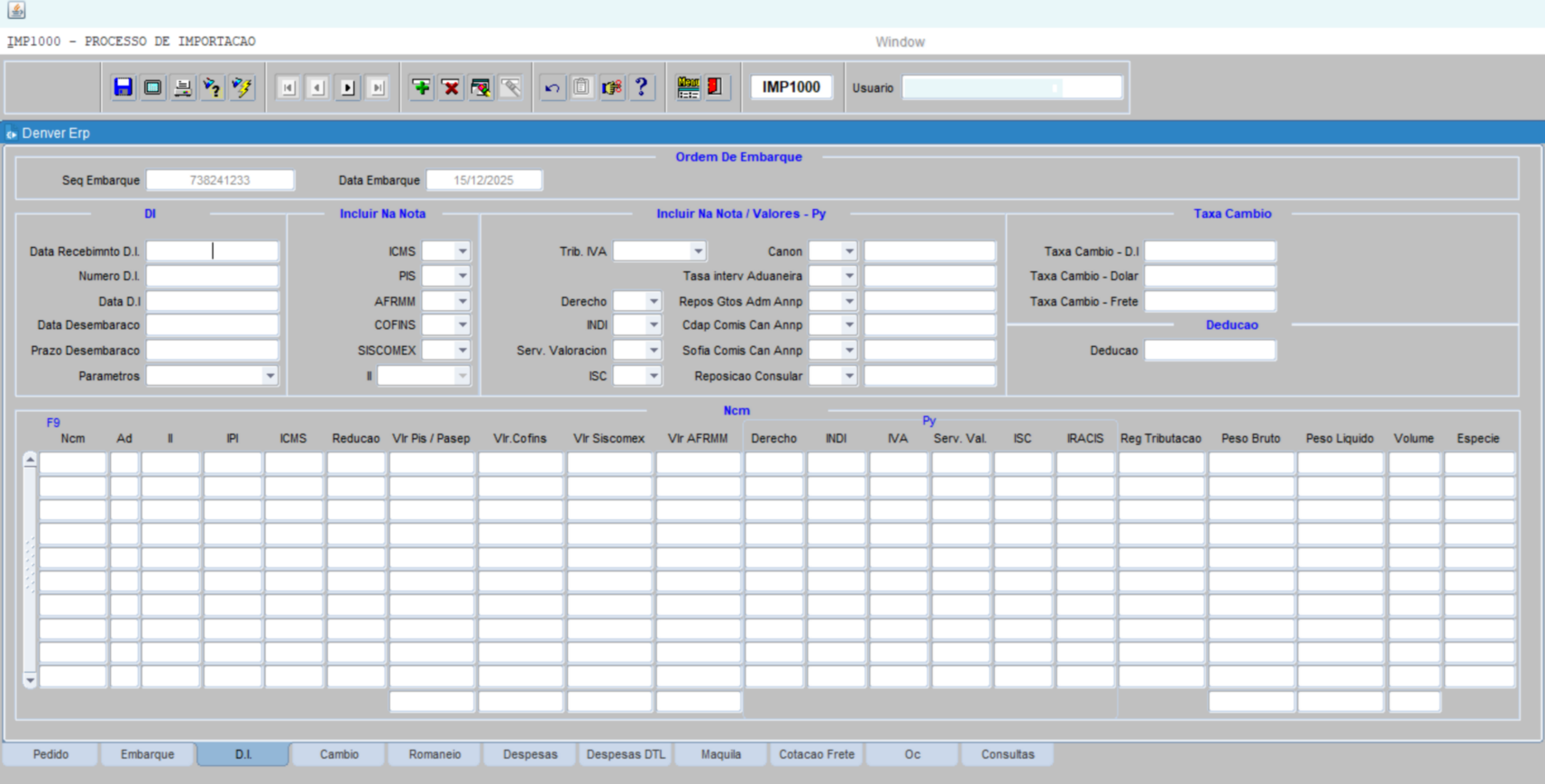Click the Taxa Cambio - Dolar field
The image size is (1545, 784).
pyautogui.click(x=1210, y=277)
